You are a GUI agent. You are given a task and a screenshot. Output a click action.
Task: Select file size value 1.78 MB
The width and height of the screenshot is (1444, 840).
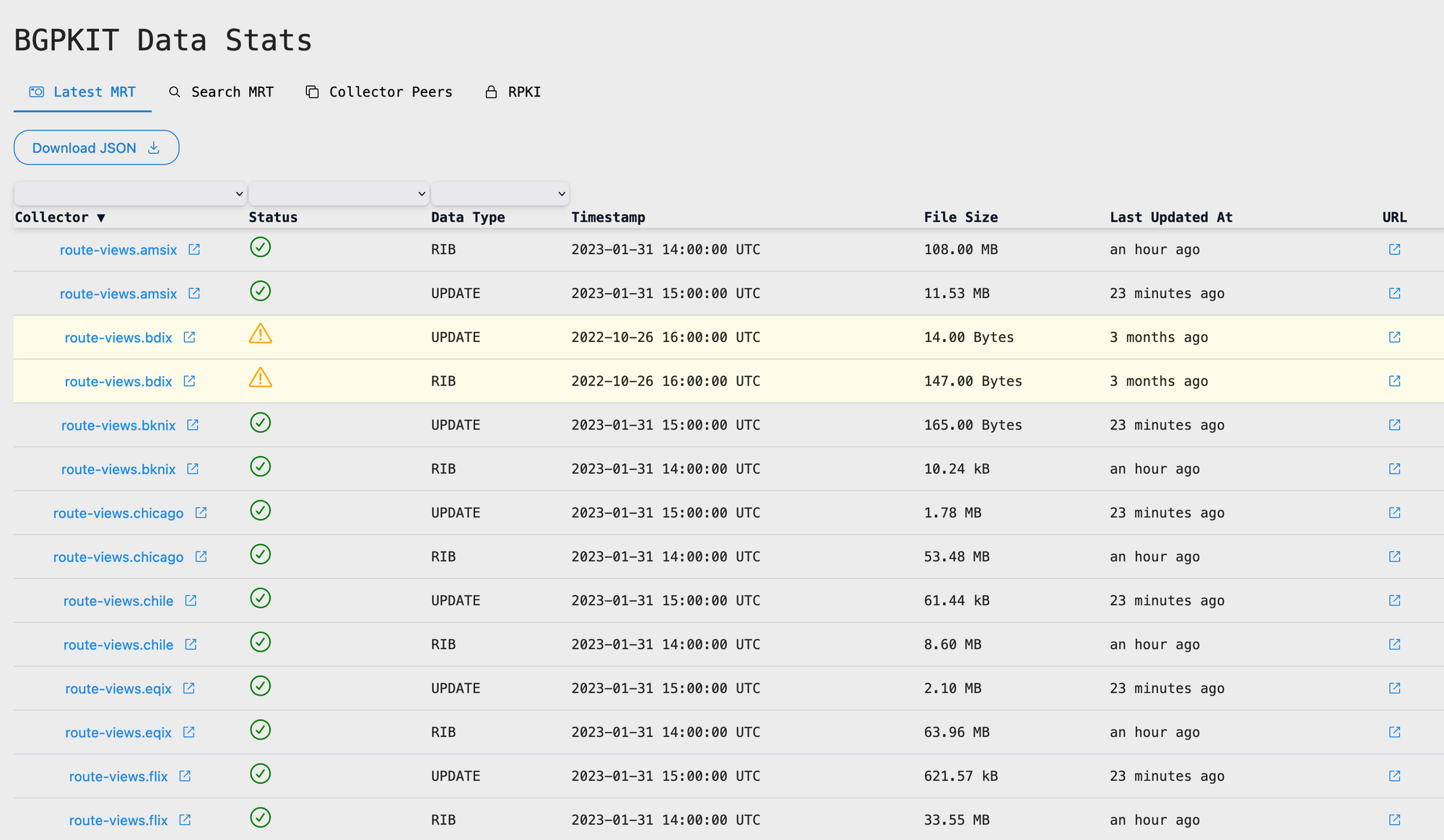(952, 513)
